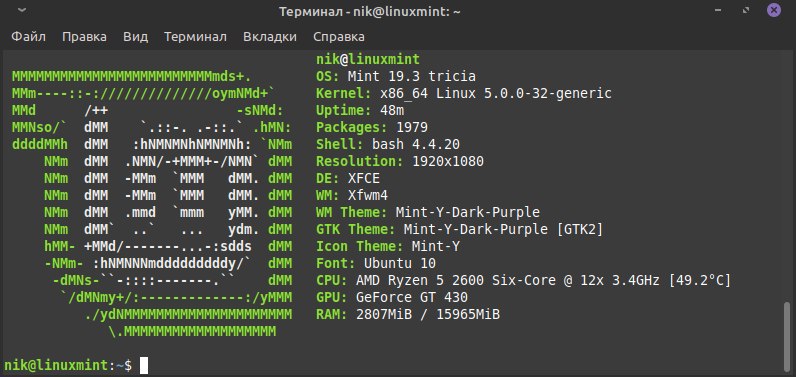Viewport: 796px width, 377px height.
Task: Click the 'Packages: 1979' line
Action: pyautogui.click(x=372, y=127)
